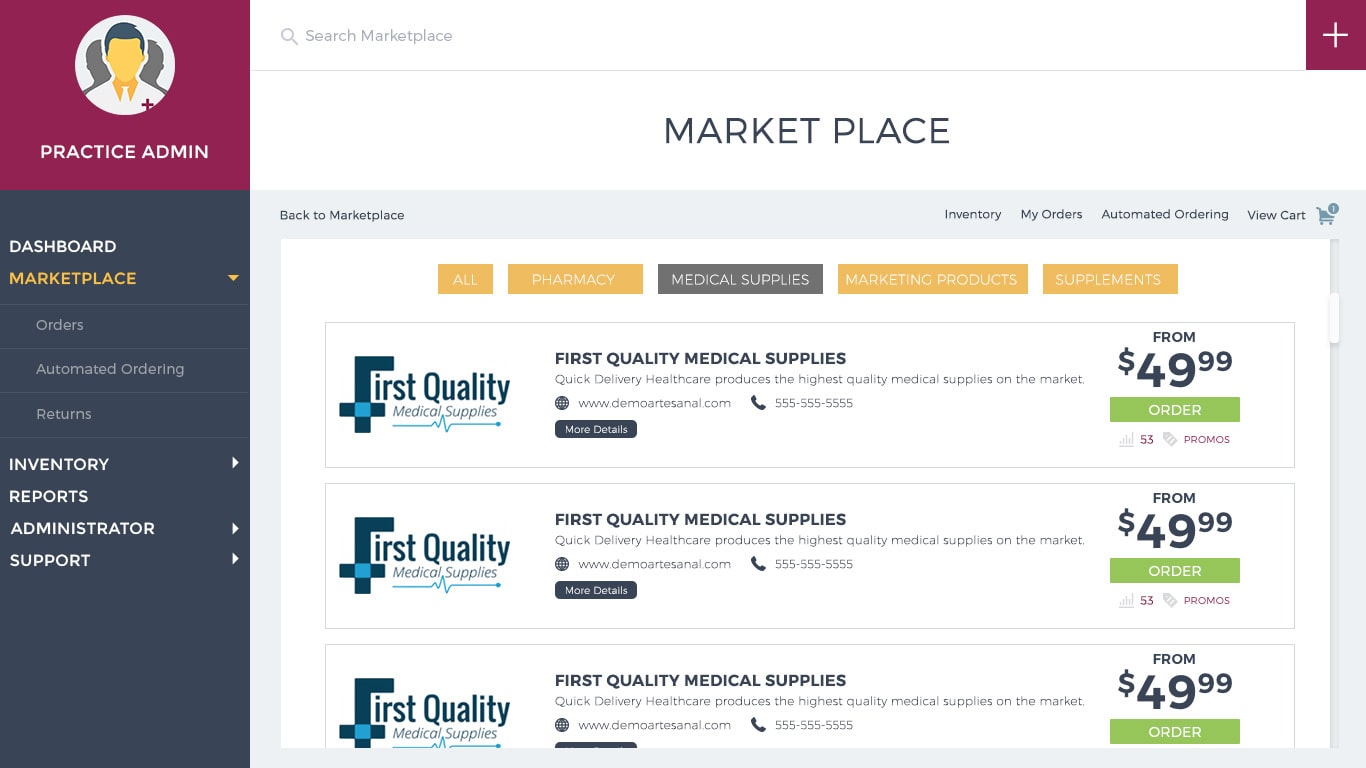Click globe icon in first supplier listing
This screenshot has height=768, width=1366.
pyautogui.click(x=562, y=403)
